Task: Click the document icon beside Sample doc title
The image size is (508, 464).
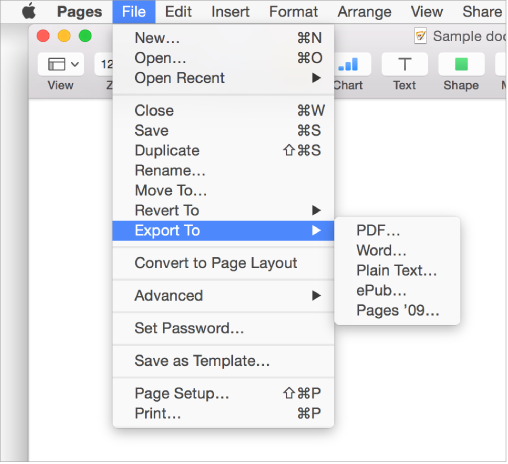Action: click(420, 36)
